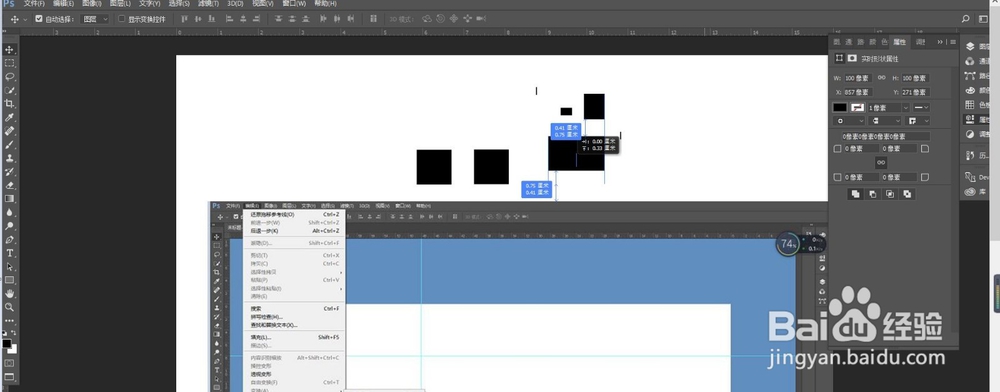Open the History panel icon in dock
The height and width of the screenshot is (392, 1000).
[970, 155]
